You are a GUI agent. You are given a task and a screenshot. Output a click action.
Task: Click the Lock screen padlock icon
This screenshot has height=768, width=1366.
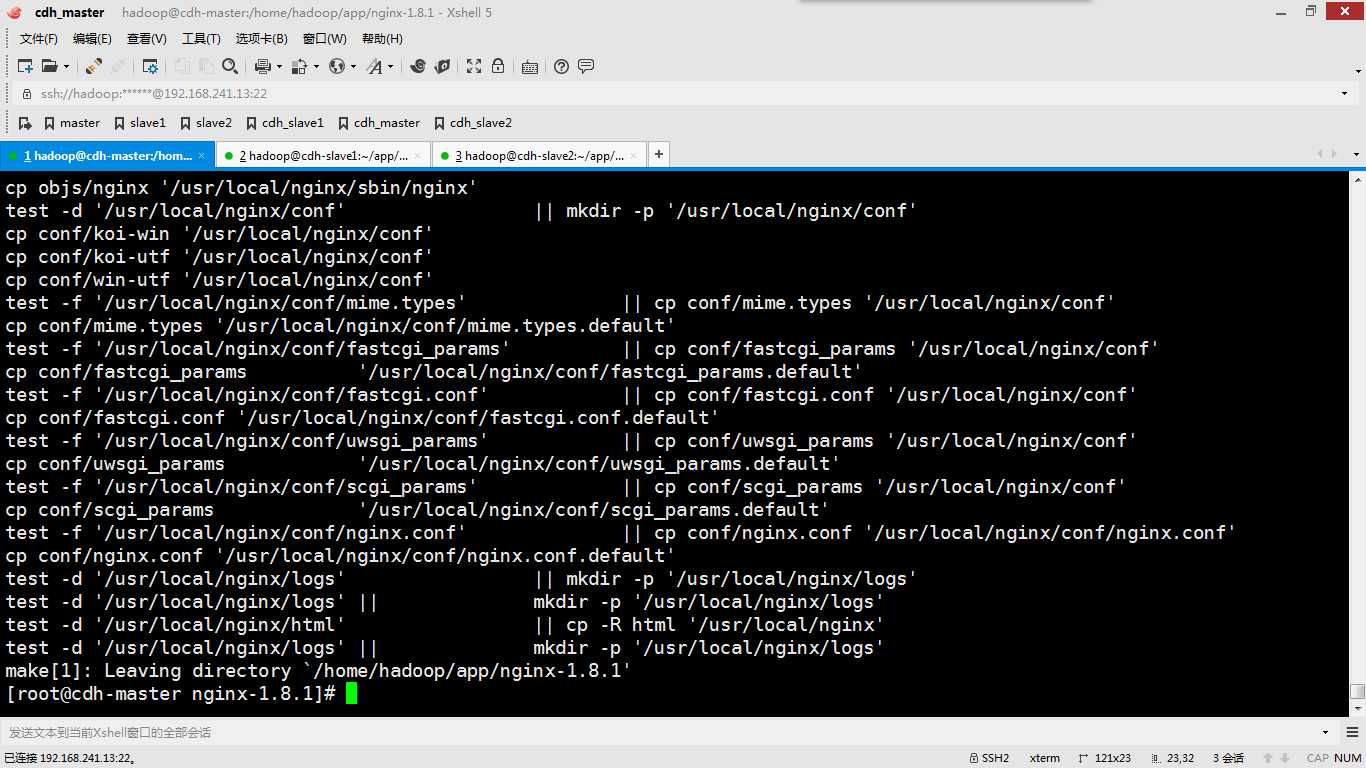click(498, 66)
